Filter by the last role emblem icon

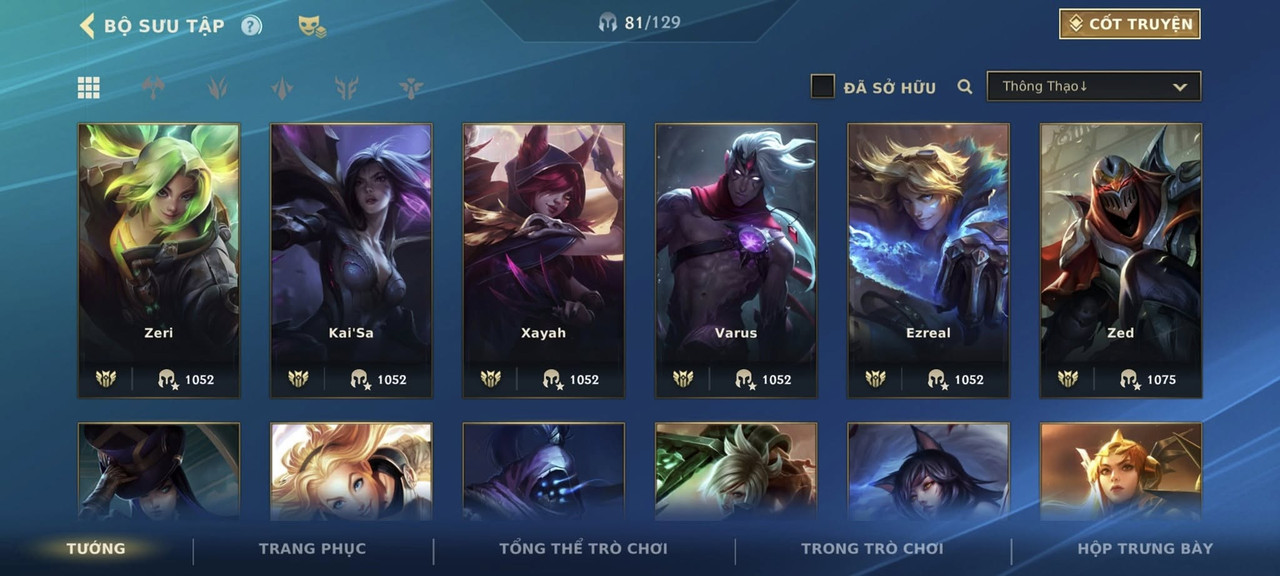(x=411, y=88)
